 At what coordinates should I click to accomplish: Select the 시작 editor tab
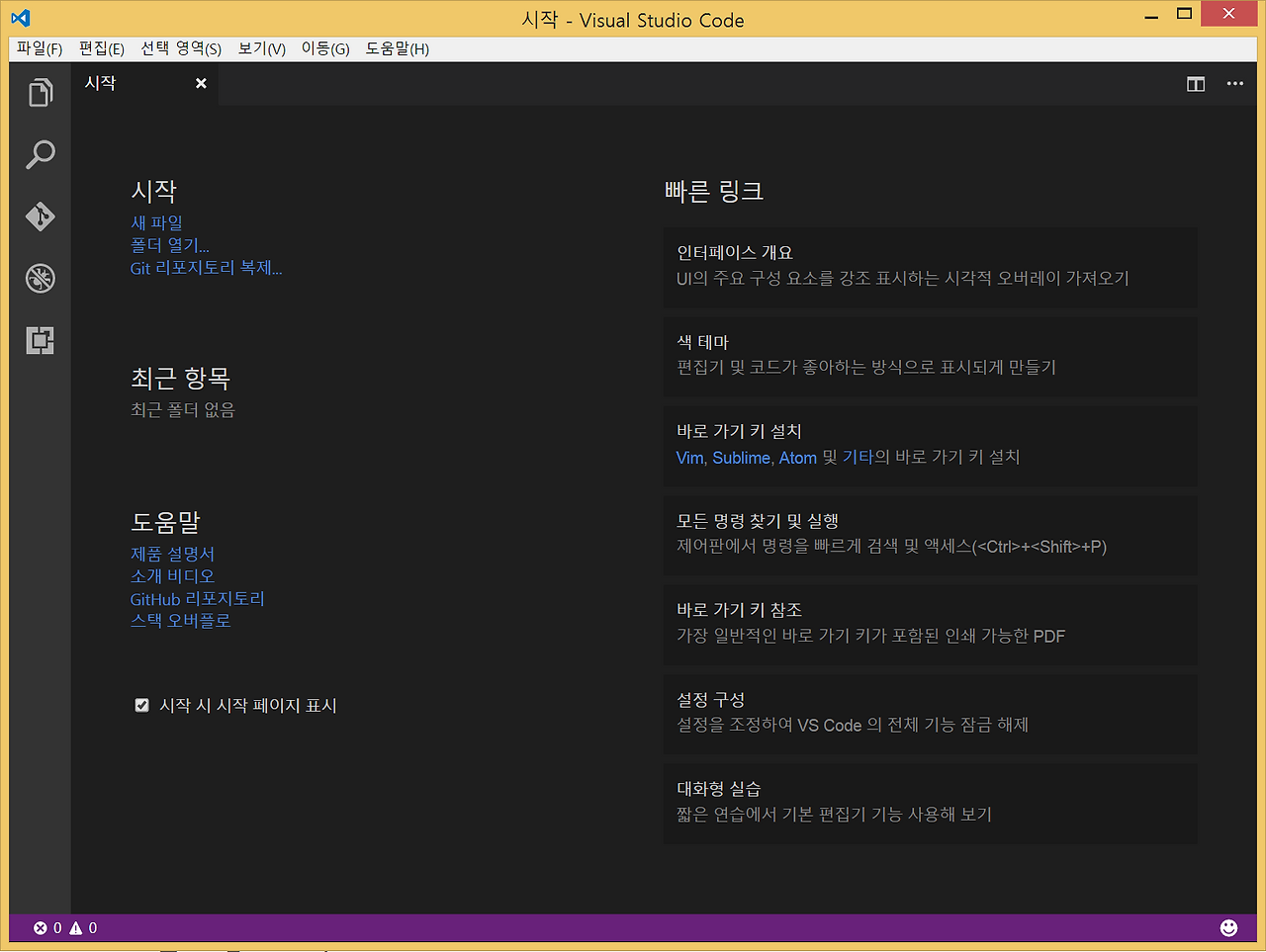click(x=144, y=84)
